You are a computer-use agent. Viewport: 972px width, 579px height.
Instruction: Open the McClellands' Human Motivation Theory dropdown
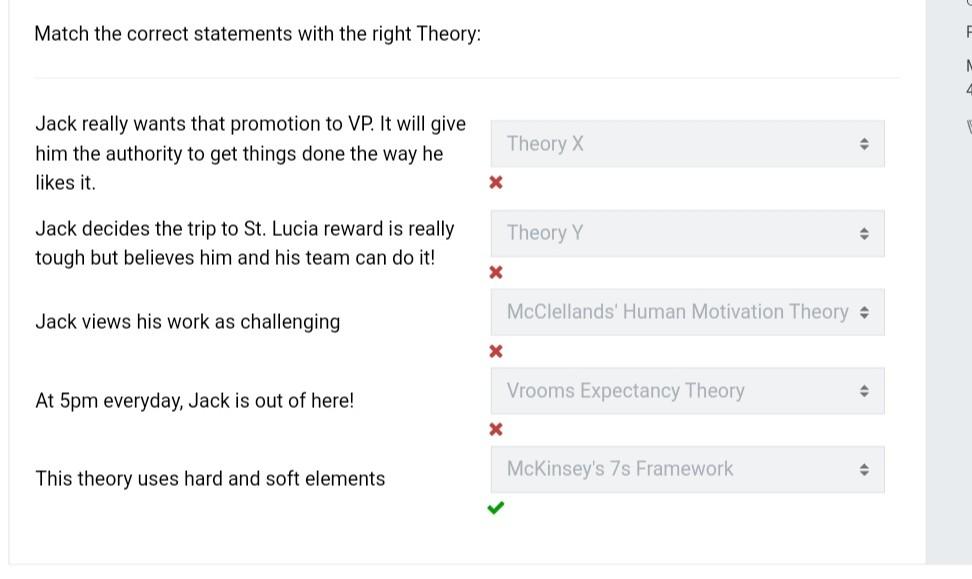click(x=687, y=311)
